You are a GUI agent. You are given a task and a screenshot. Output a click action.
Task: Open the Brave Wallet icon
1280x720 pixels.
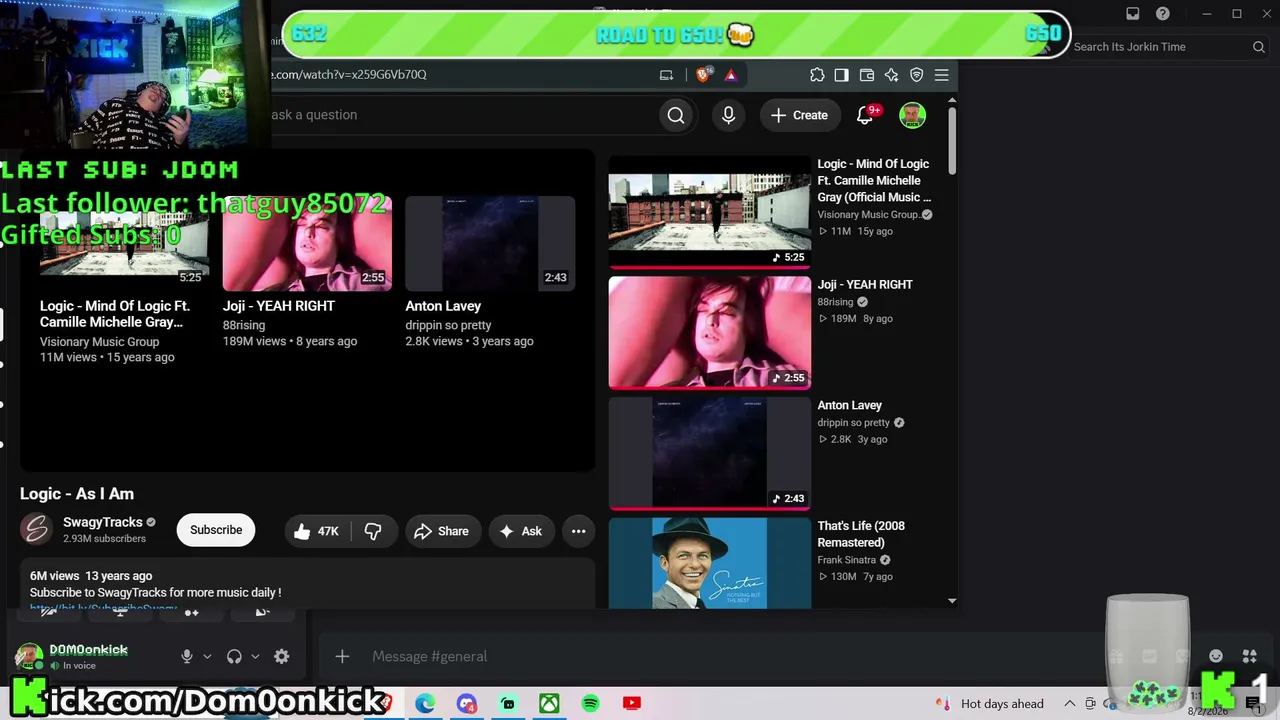(x=867, y=75)
